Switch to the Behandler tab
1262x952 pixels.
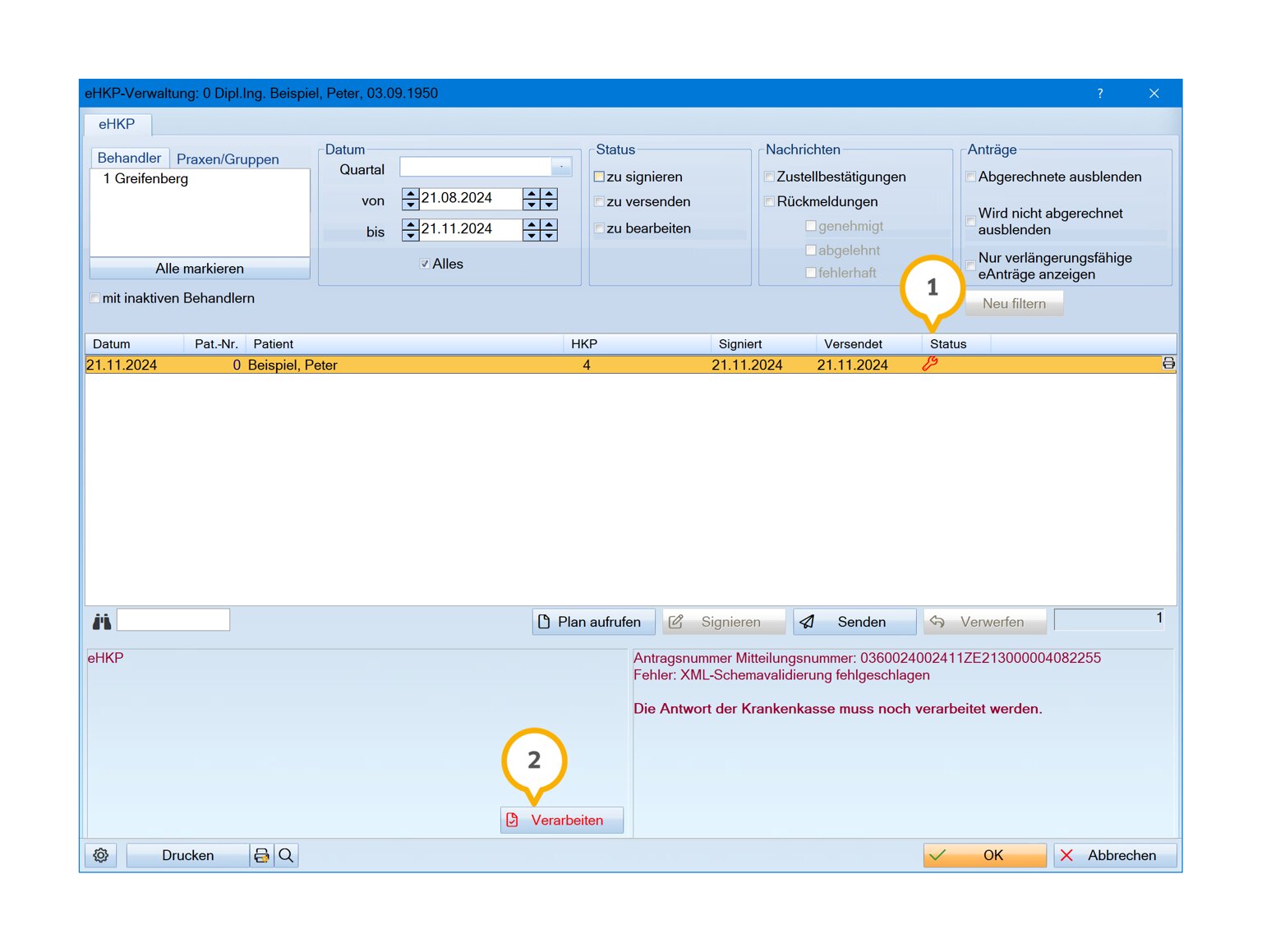(129, 158)
